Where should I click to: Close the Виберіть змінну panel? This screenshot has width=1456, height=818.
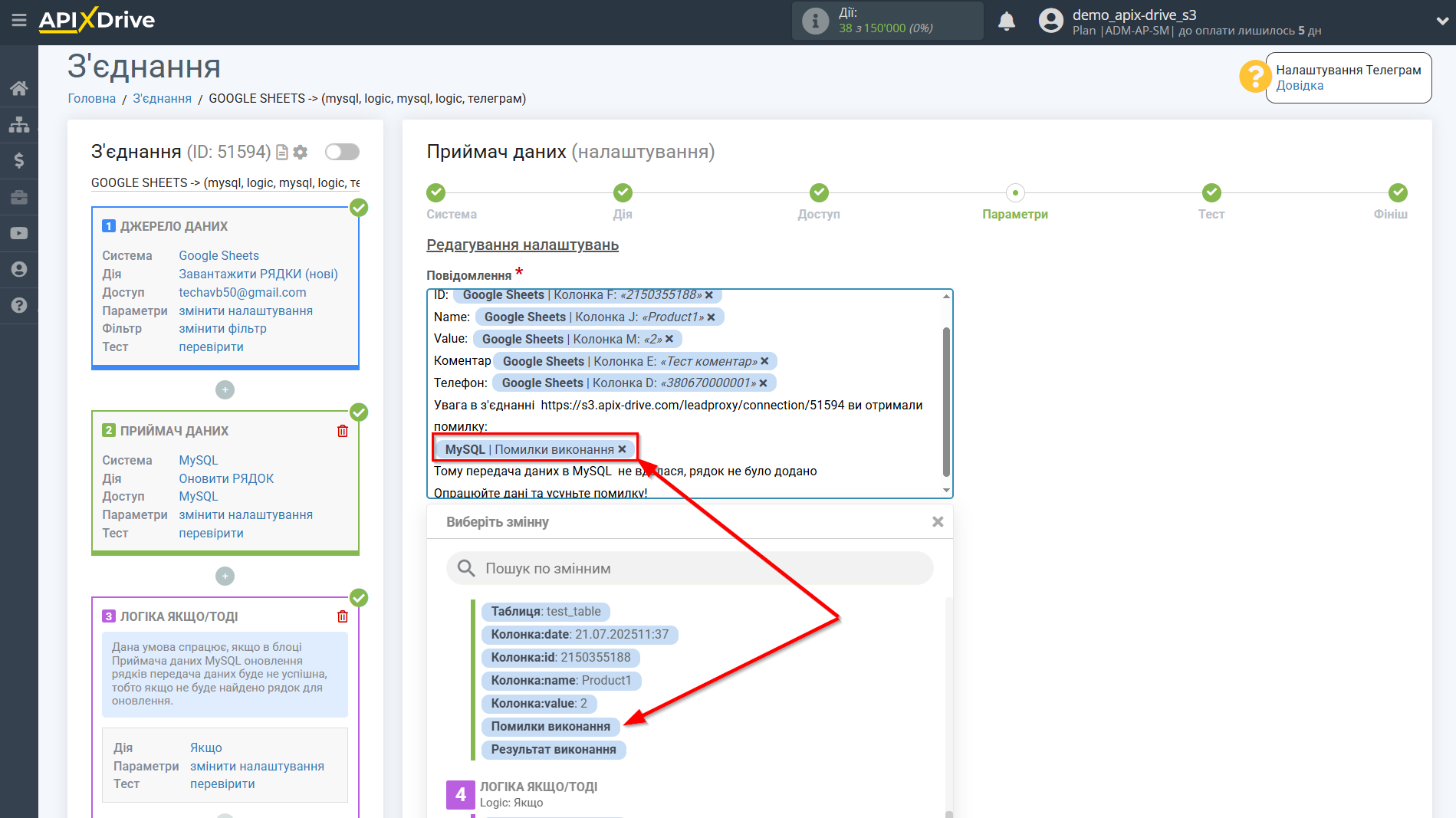[937, 522]
